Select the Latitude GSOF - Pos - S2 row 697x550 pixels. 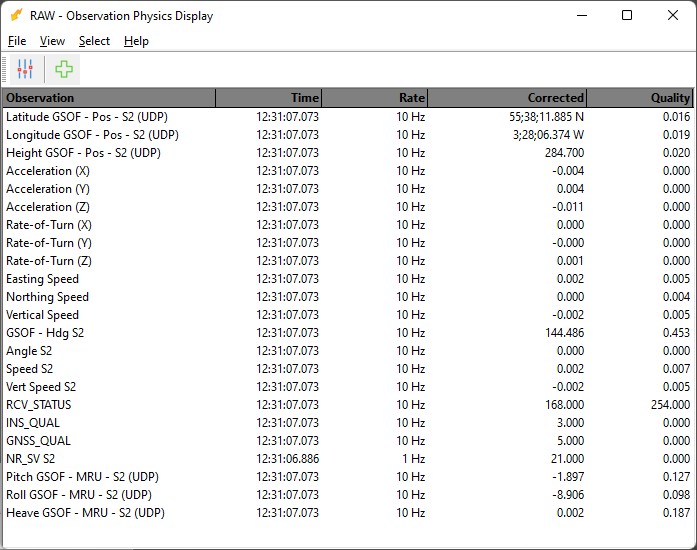[x=92, y=117]
